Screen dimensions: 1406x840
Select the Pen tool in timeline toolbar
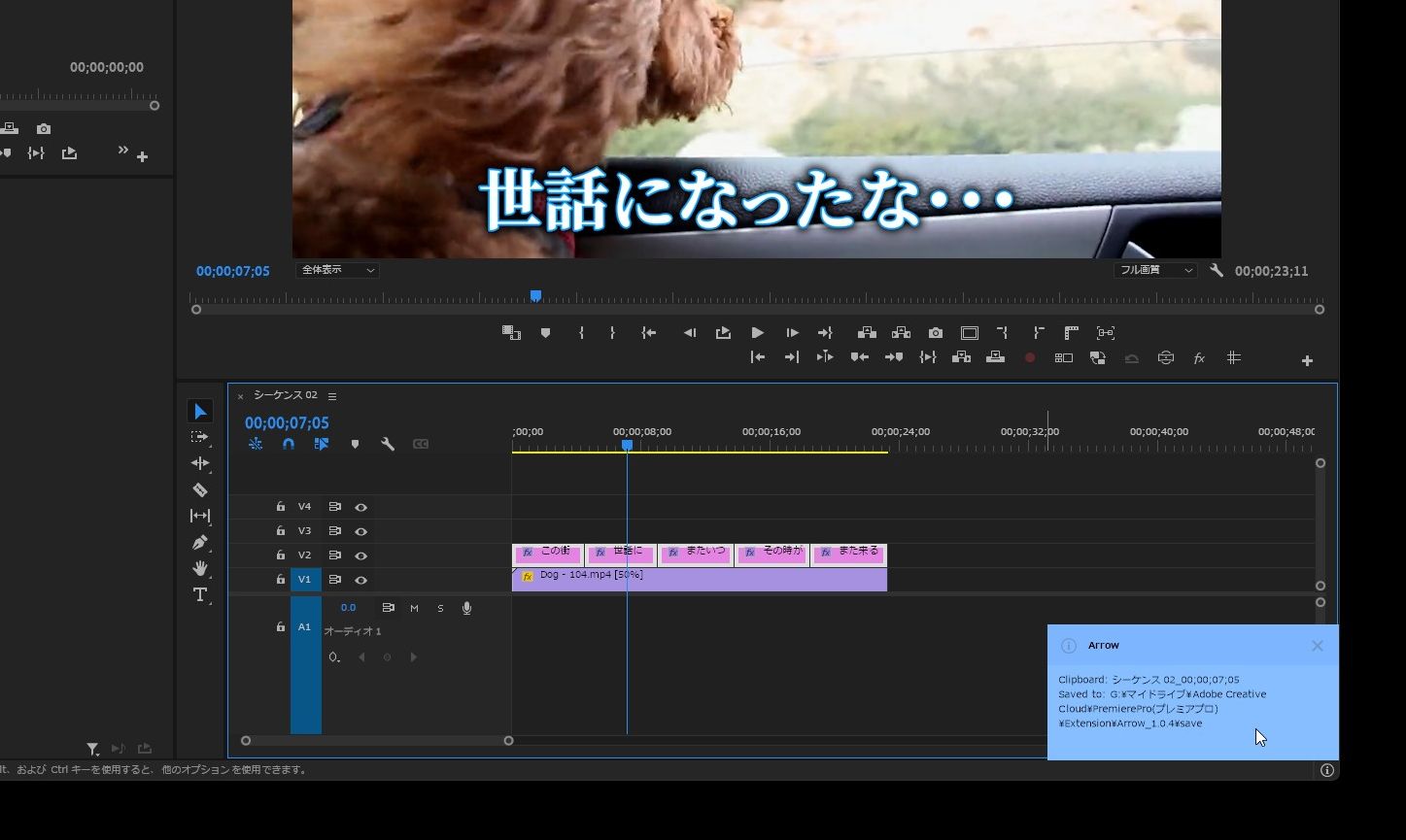coord(199,543)
